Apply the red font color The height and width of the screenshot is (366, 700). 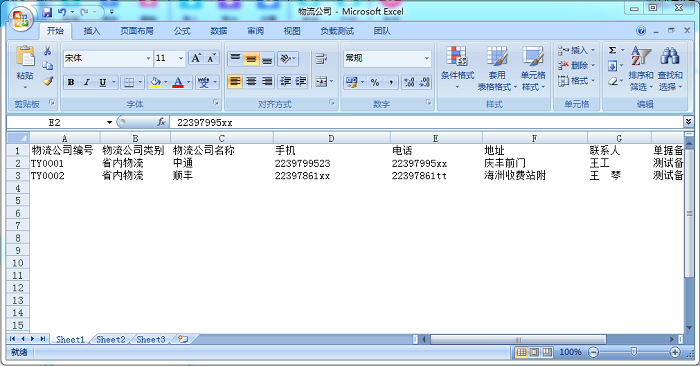click(x=178, y=82)
